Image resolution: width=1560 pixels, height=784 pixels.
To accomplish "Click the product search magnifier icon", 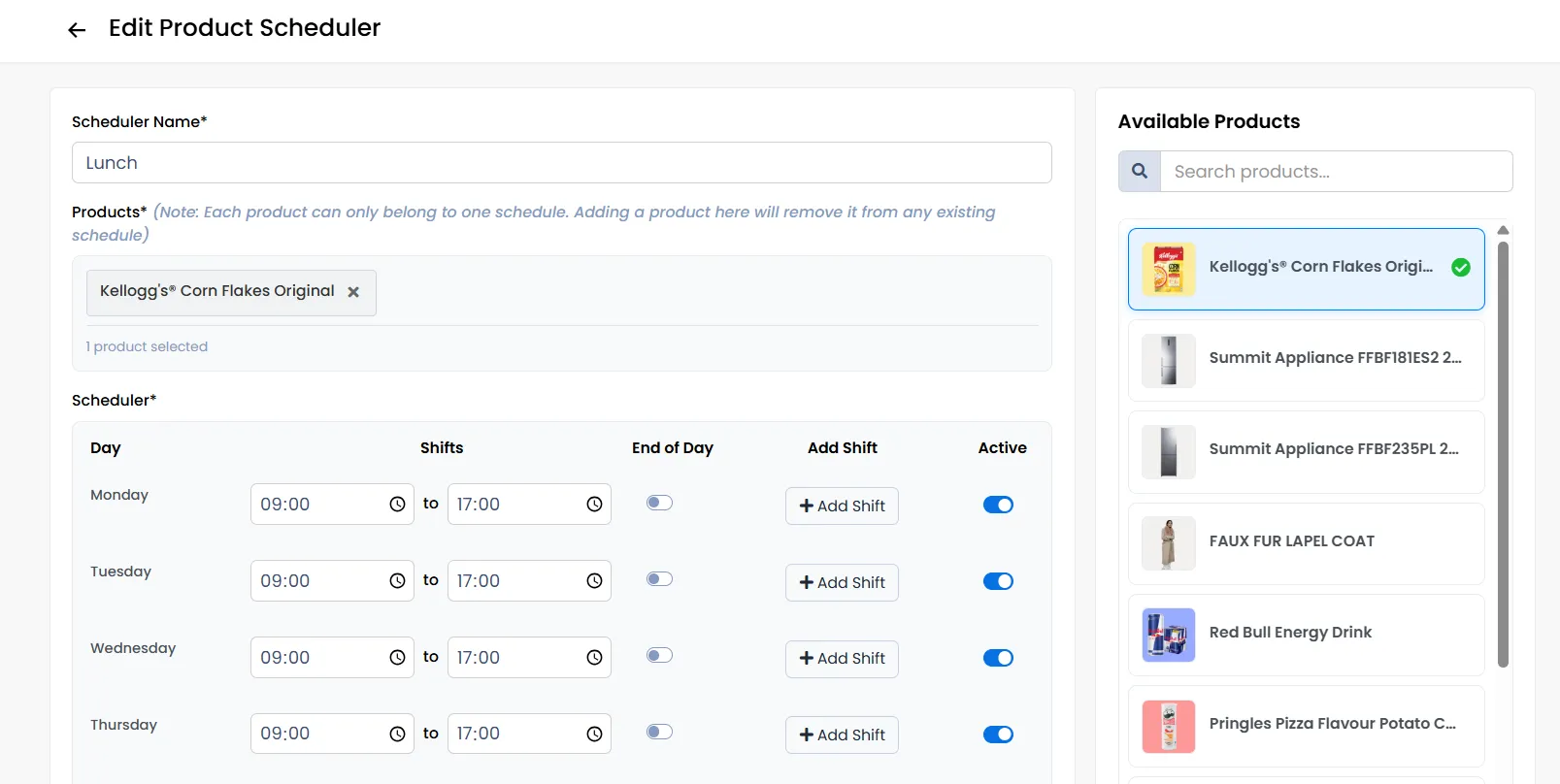I will tap(1140, 171).
